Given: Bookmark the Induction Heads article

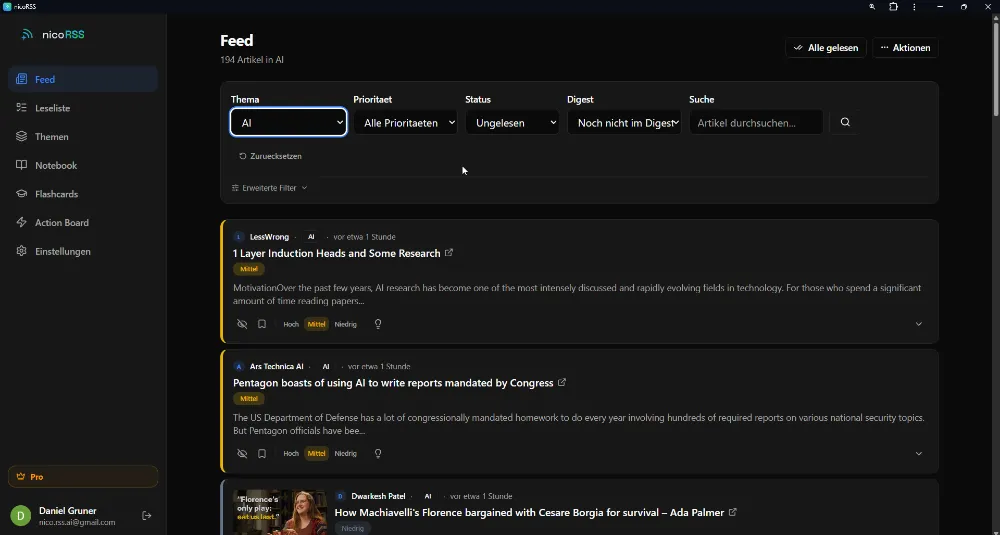Looking at the screenshot, I should click(261, 324).
